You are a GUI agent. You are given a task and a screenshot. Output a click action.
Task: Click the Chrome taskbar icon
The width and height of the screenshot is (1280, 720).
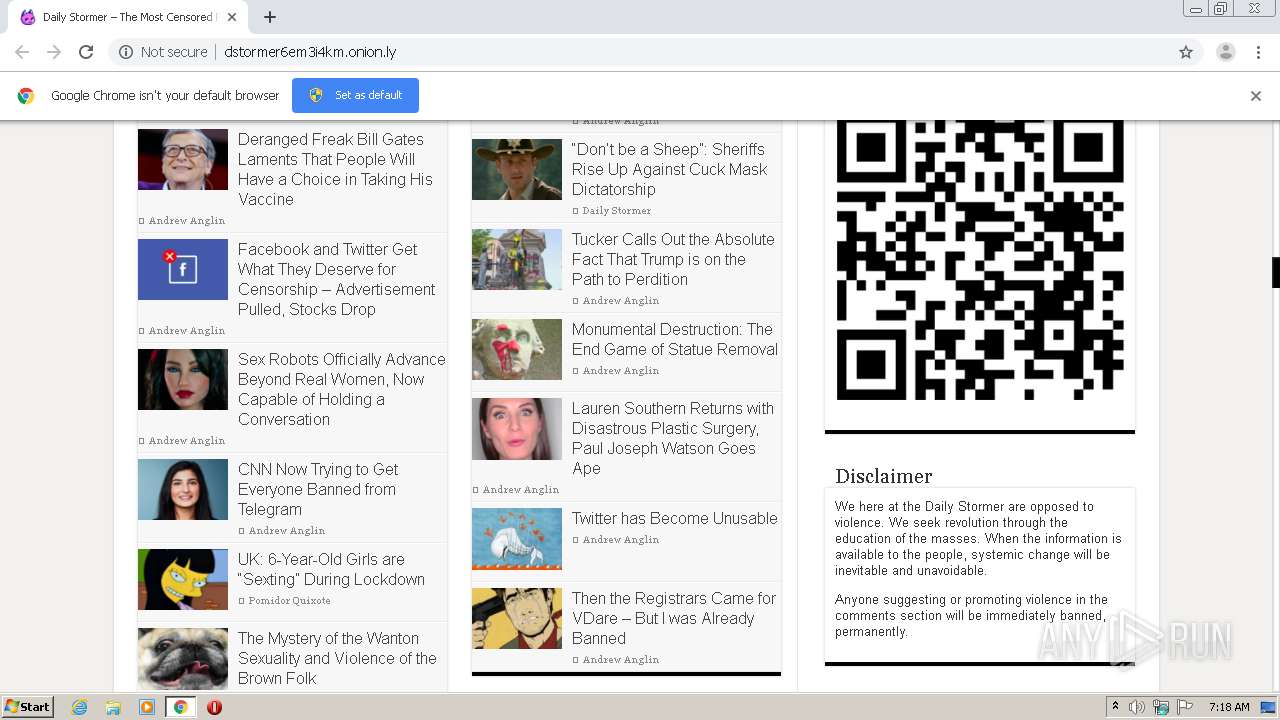180,707
